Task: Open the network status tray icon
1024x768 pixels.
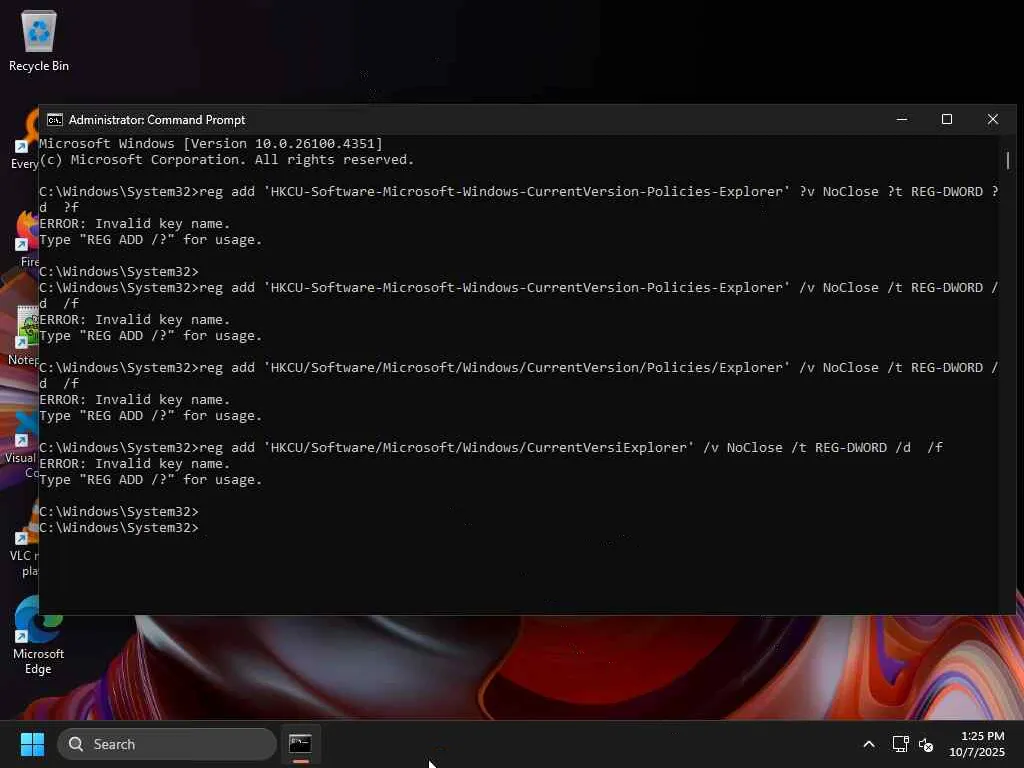Action: pos(901,744)
